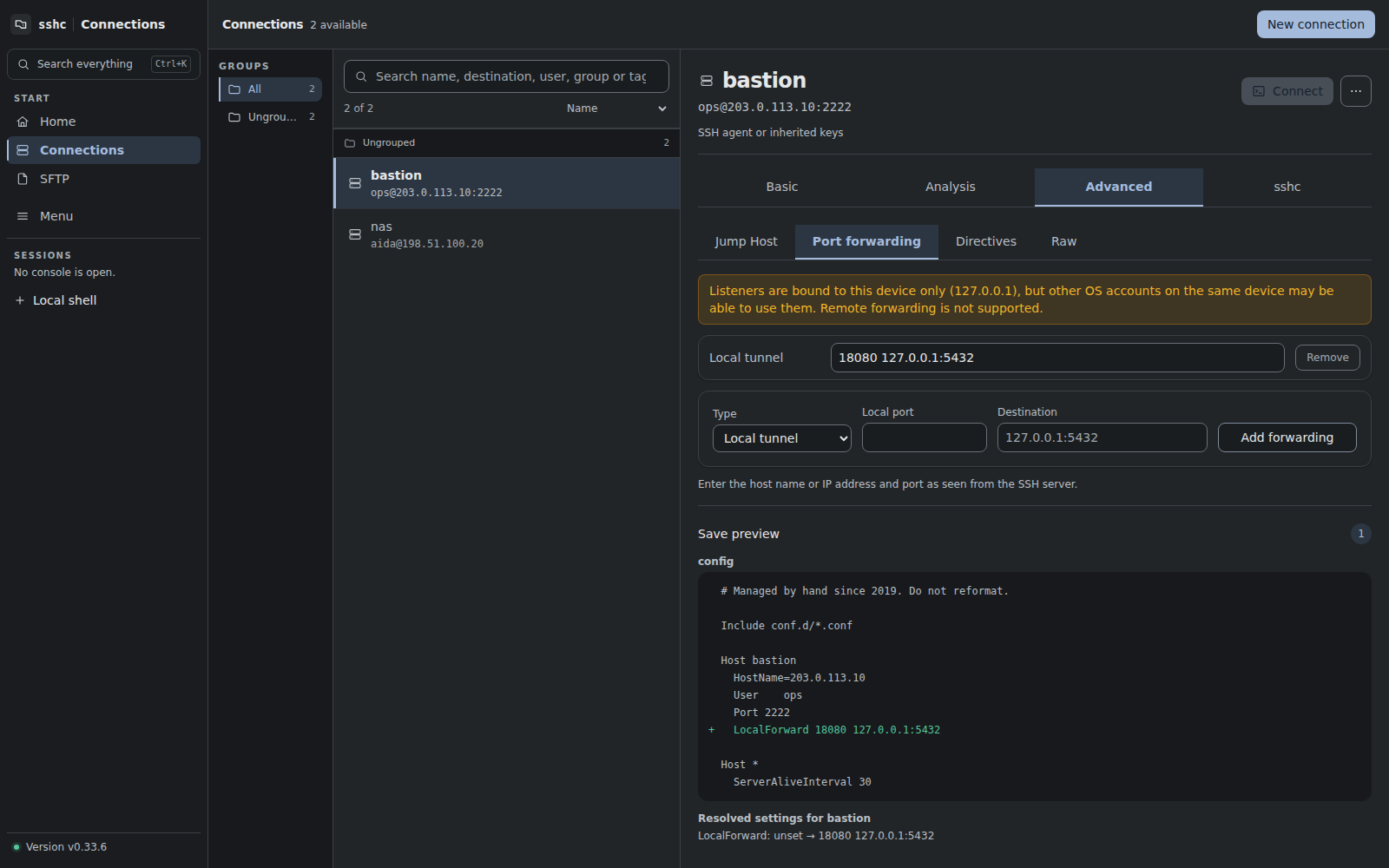Image resolution: width=1389 pixels, height=868 pixels.
Task: Focus the connection search field
Action: [x=506, y=76]
